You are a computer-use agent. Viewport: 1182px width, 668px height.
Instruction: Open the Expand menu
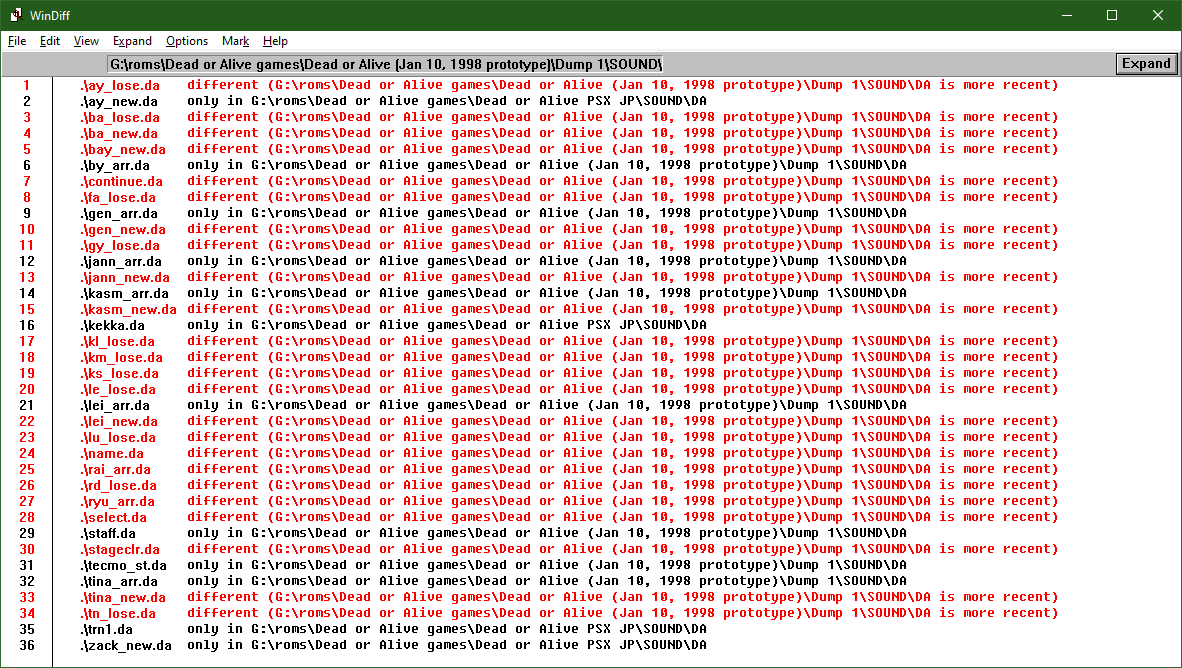(x=132, y=41)
